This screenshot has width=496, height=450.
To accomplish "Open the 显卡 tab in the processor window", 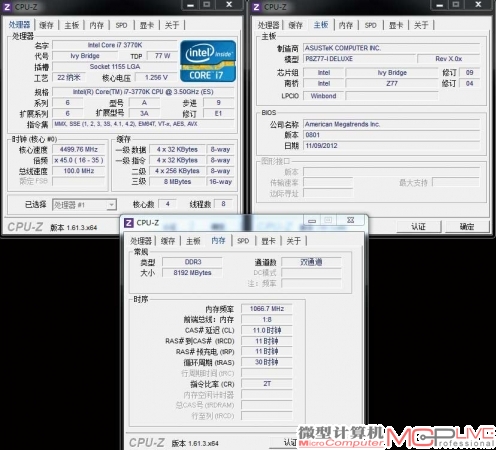I will click(x=147, y=25).
